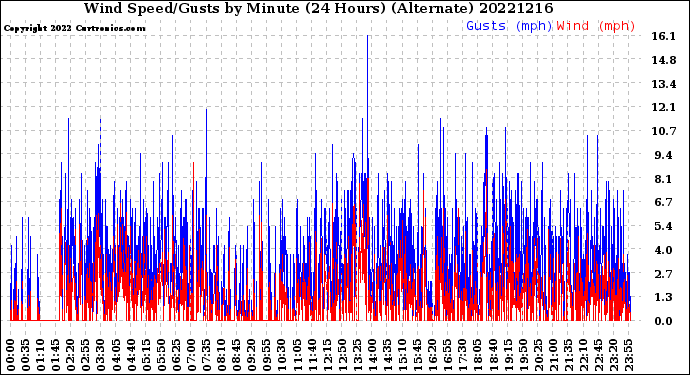Click the x-axis time label 00:35
Image resolution: width=690 pixels, height=375 pixels.
[26, 355]
